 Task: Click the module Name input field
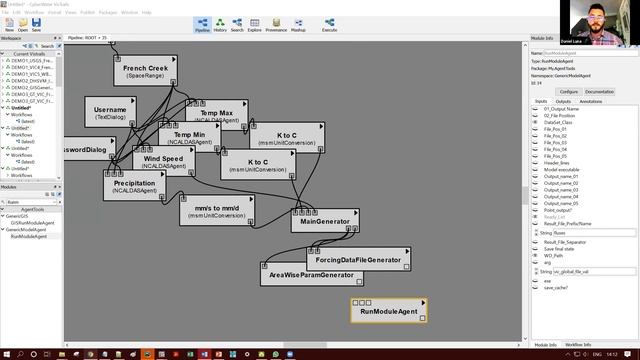point(590,53)
